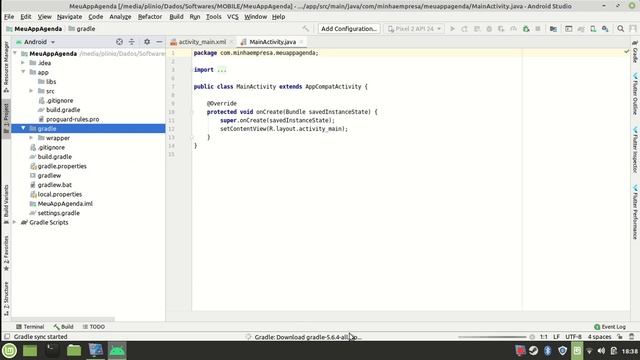The height and width of the screenshot is (360, 640).
Task: Hide the Project panel with minus icon
Action: tap(159, 42)
